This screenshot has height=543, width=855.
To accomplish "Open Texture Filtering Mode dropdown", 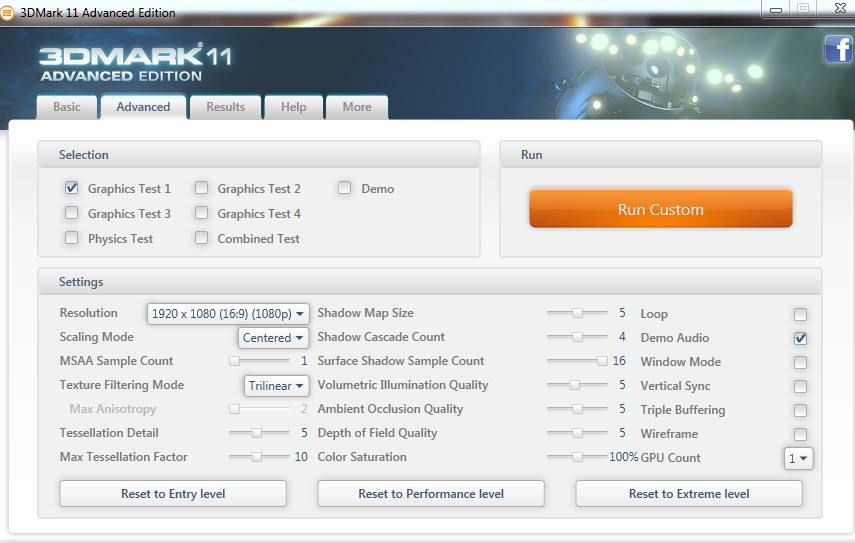I will click(x=276, y=386).
